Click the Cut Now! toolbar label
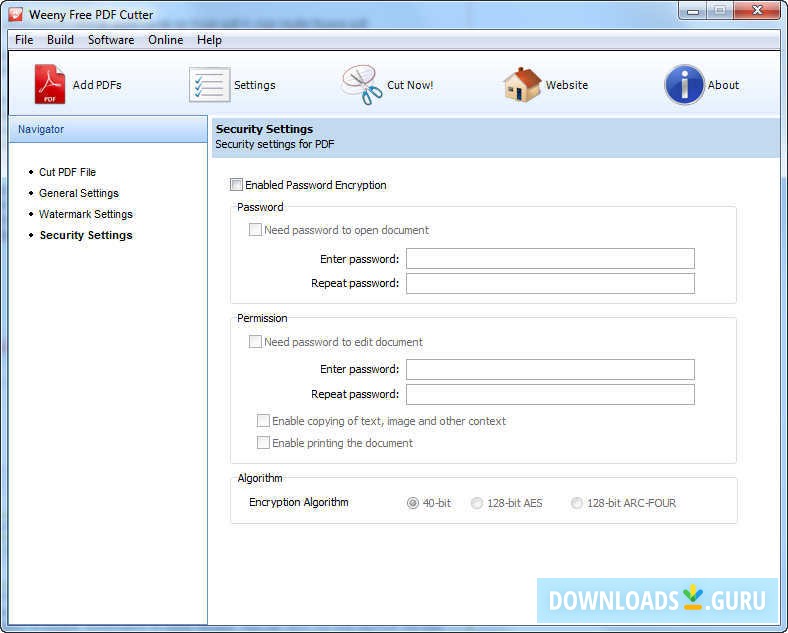The width and height of the screenshot is (788, 633). click(x=410, y=85)
